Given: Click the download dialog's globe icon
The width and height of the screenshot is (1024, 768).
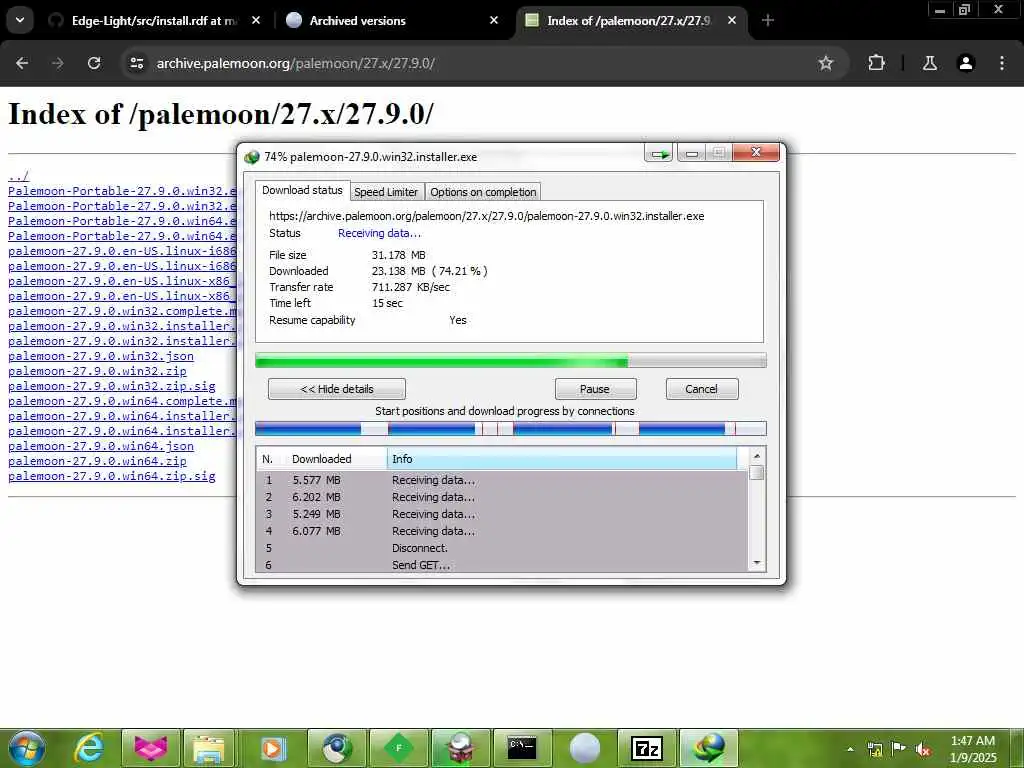Looking at the screenshot, I should 251,157.
